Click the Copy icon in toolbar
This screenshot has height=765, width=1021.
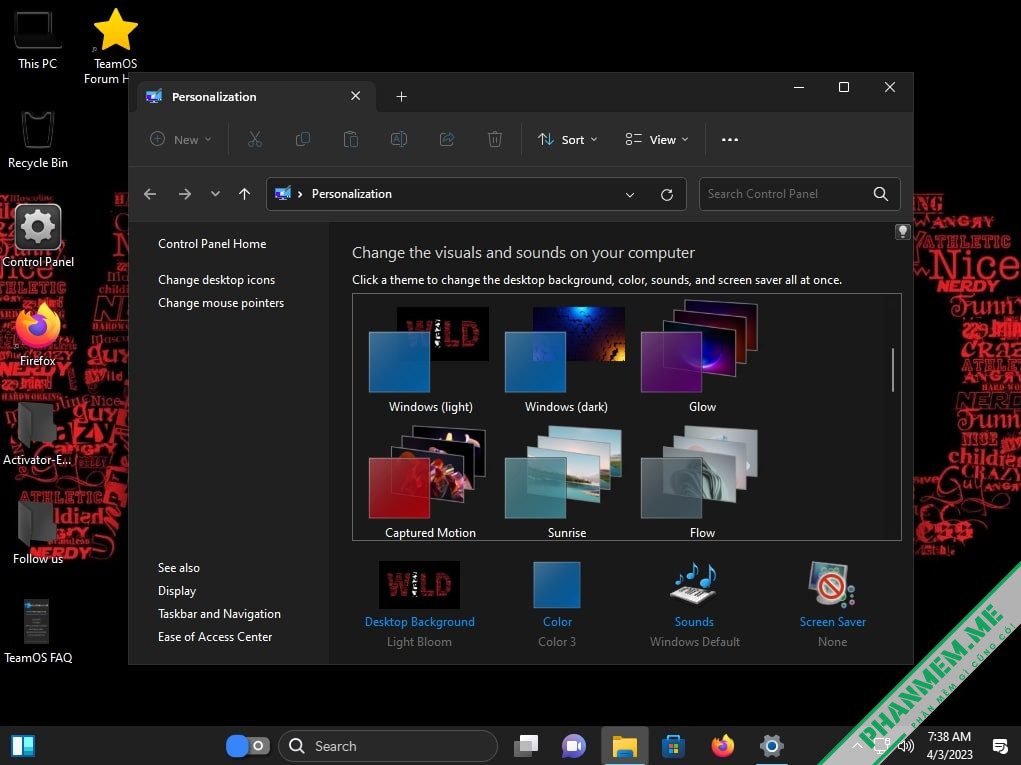point(303,139)
